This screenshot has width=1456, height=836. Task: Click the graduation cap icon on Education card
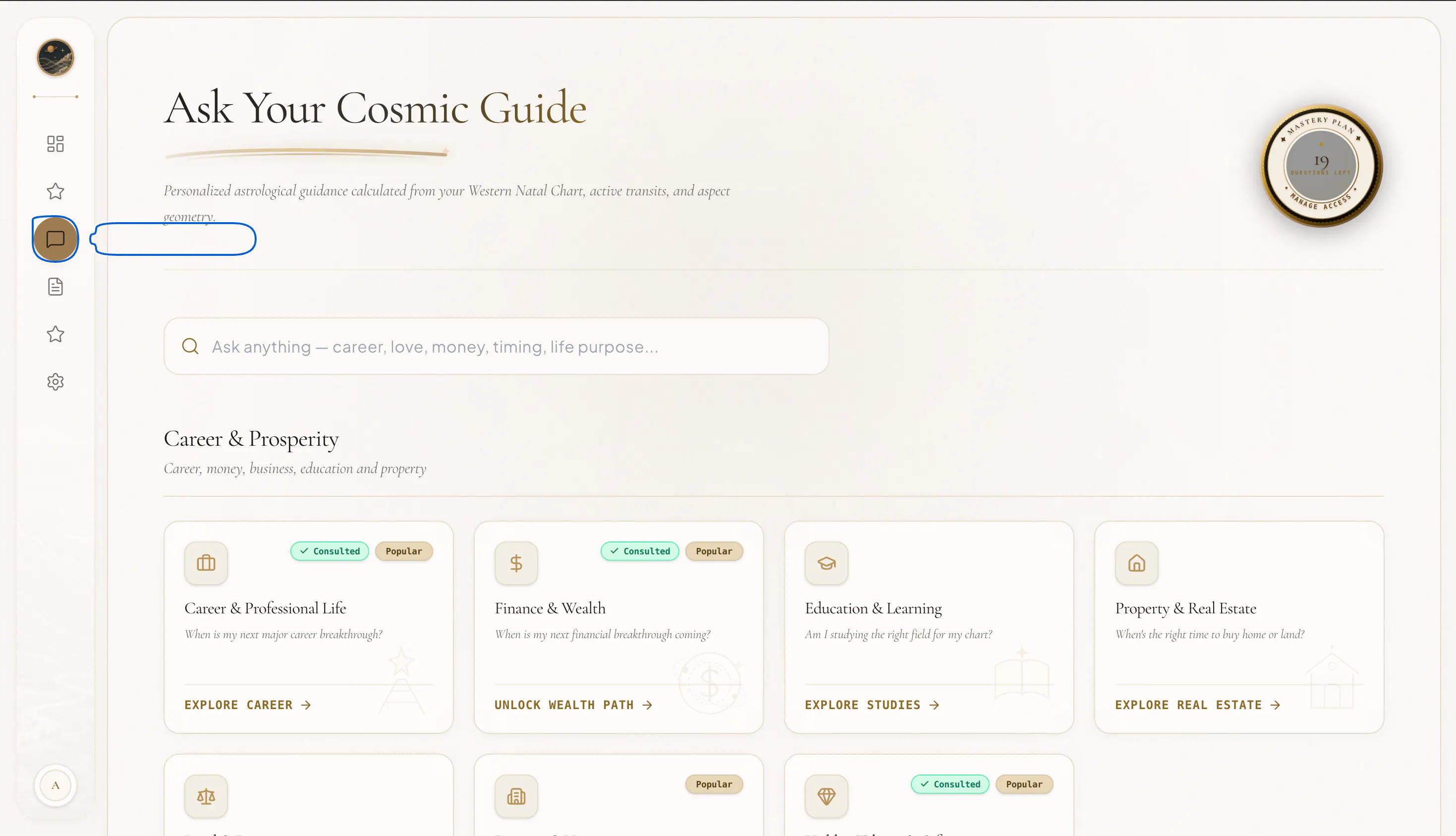click(827, 563)
